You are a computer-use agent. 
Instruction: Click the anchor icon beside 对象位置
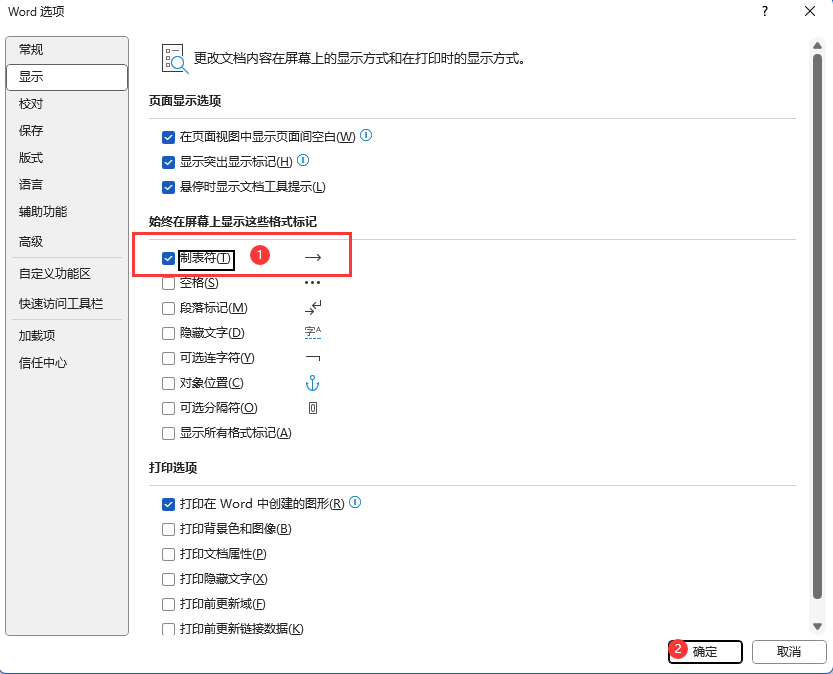(x=312, y=382)
